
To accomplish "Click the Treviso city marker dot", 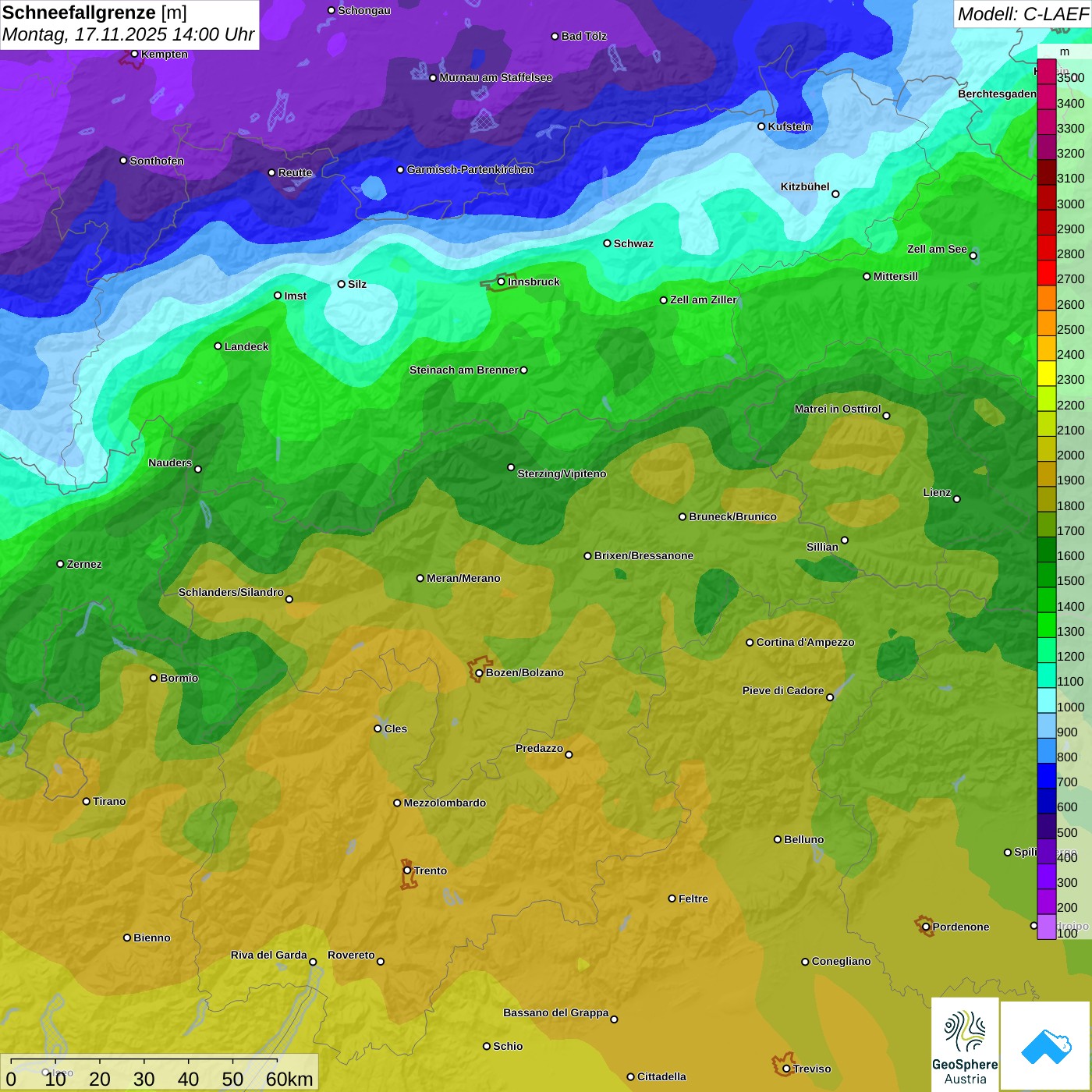I will pyautogui.click(x=786, y=1069).
